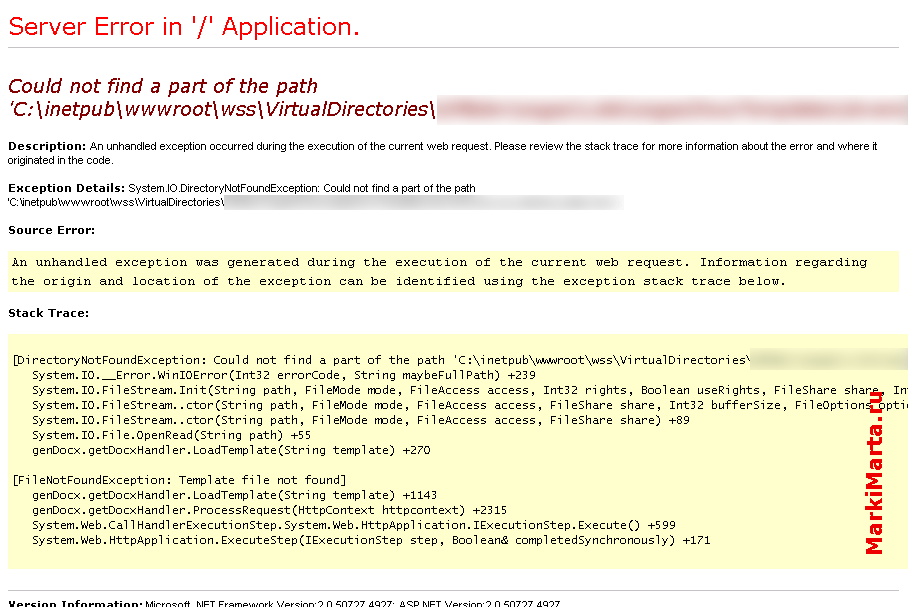Click the 'Version Information:' footer text

pyautogui.click(x=75, y=603)
